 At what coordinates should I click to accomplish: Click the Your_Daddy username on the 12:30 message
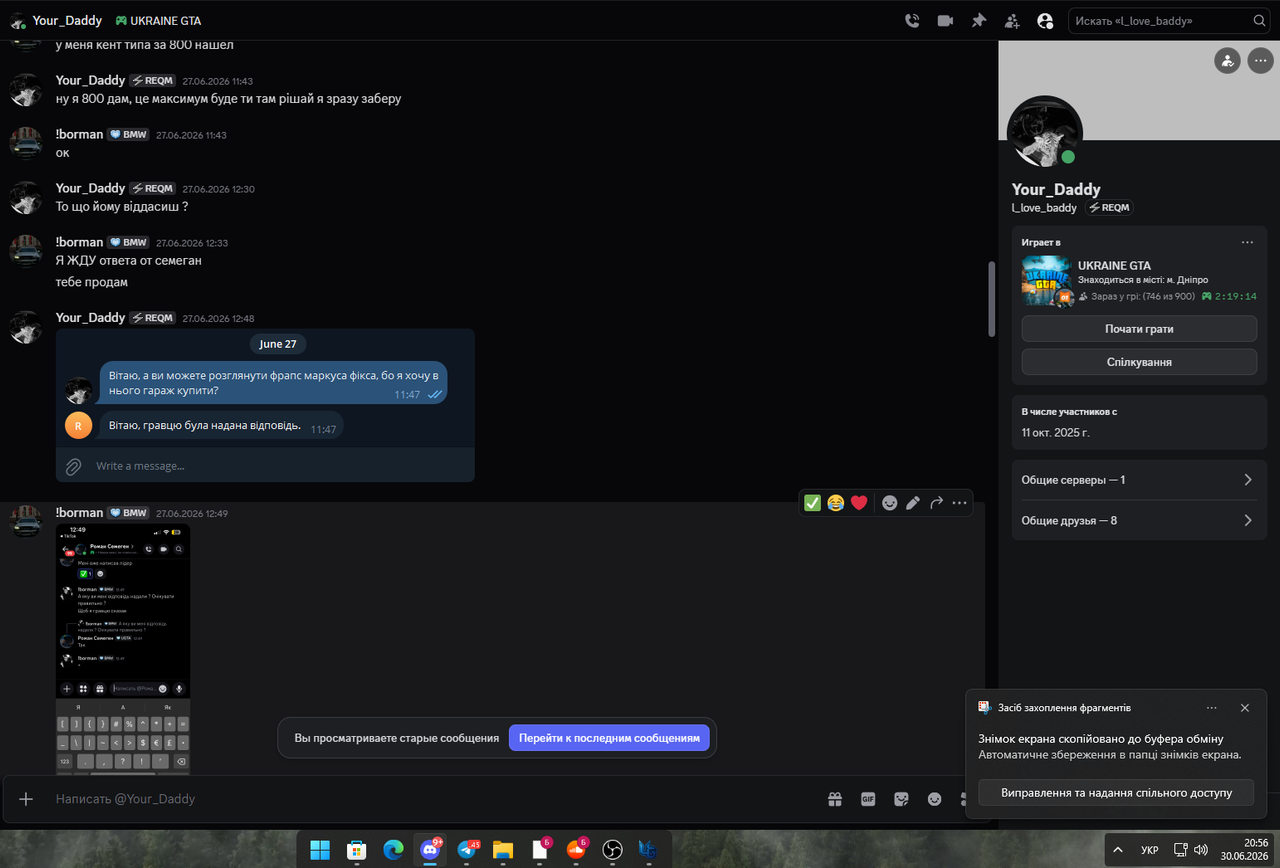point(90,188)
